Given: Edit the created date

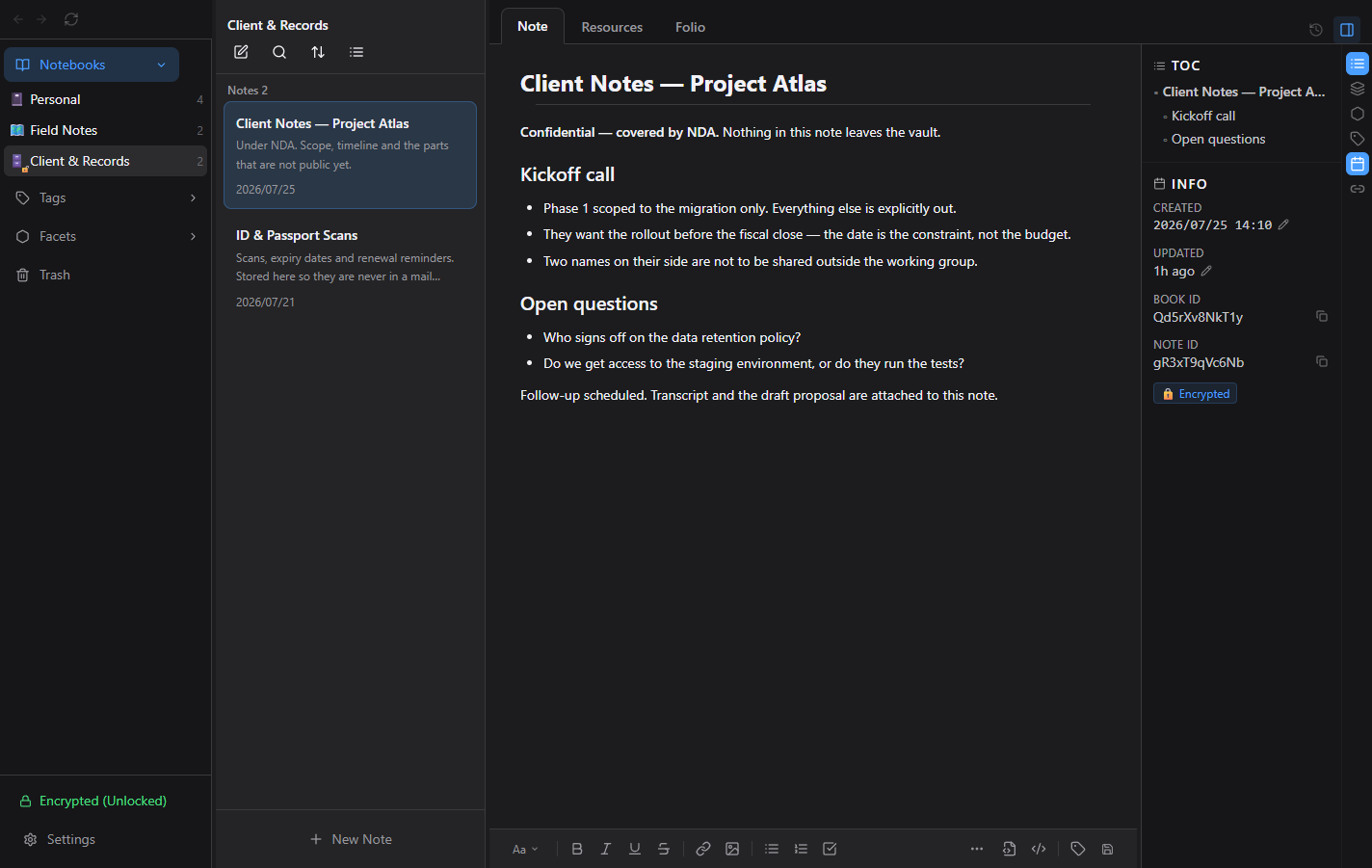Looking at the screenshot, I should tap(1283, 224).
